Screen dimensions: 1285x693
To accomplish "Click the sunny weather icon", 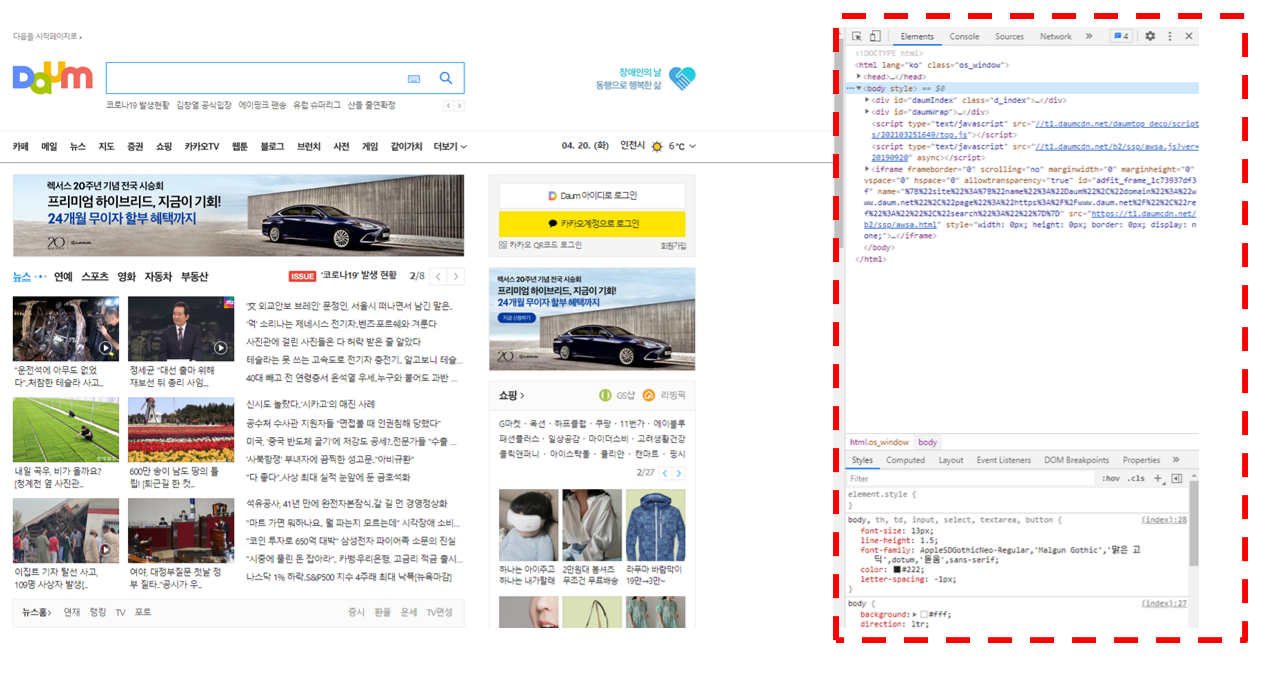I will pos(657,146).
